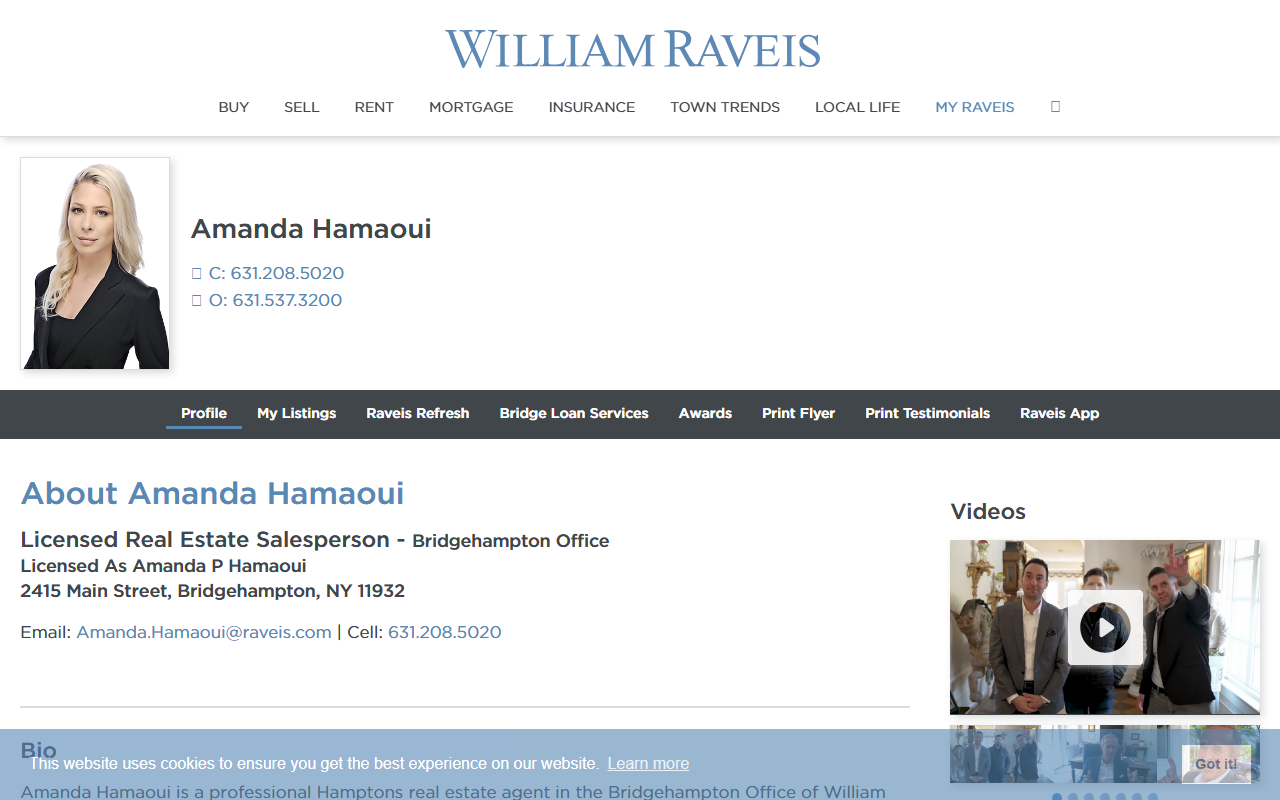The height and width of the screenshot is (800, 1280).
Task: Click the Print Testimonials tab
Action: [928, 413]
